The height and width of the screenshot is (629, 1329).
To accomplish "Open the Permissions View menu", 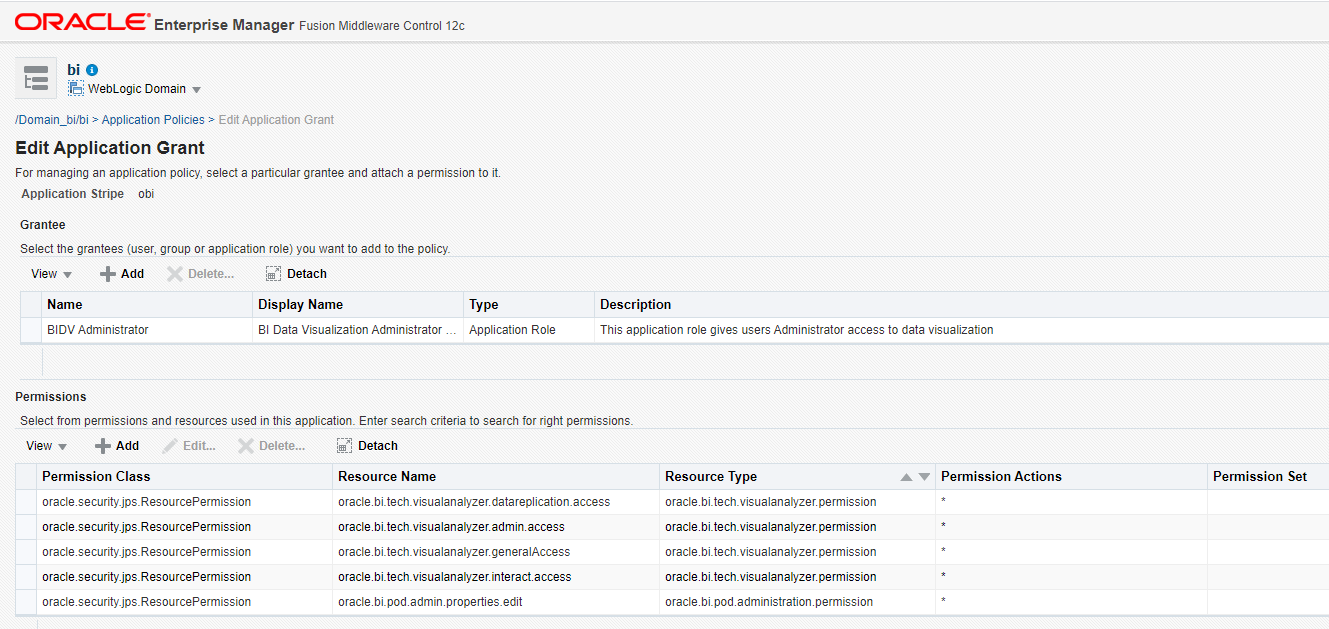I will 47,446.
